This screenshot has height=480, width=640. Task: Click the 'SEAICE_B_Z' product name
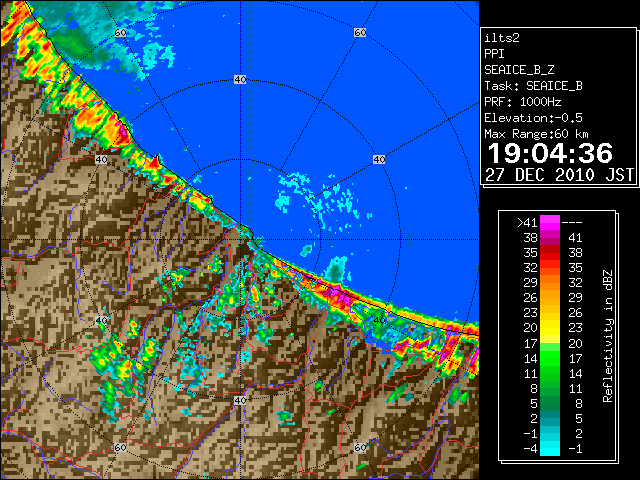coord(519,70)
